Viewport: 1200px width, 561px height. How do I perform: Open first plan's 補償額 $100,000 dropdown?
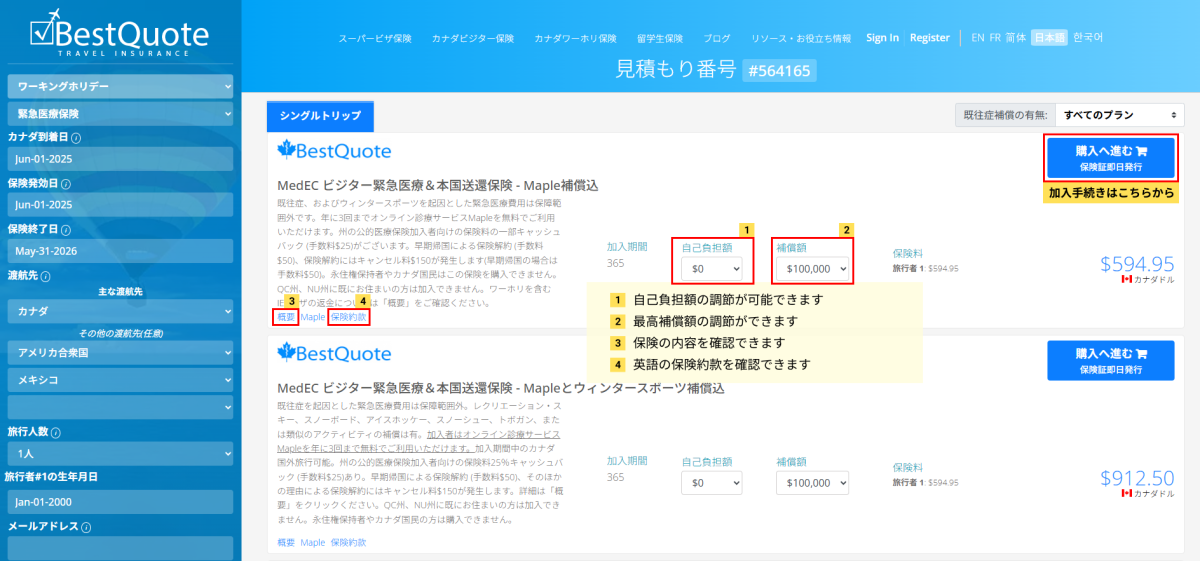811,269
